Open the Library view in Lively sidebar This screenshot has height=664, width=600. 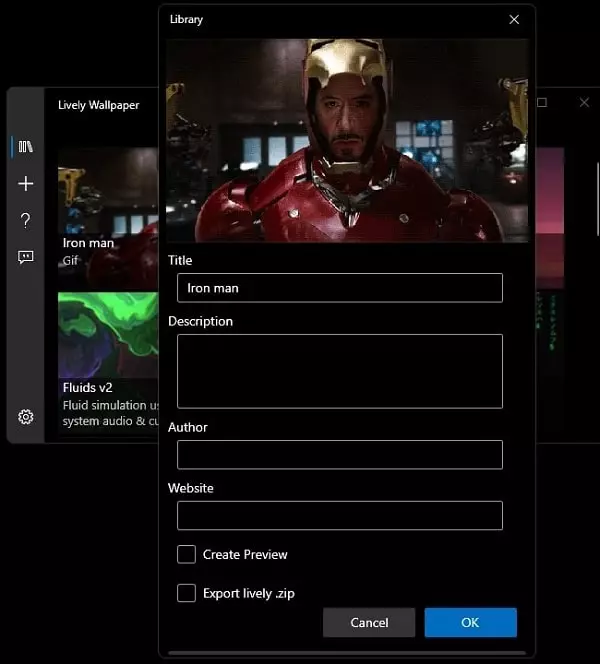point(25,147)
